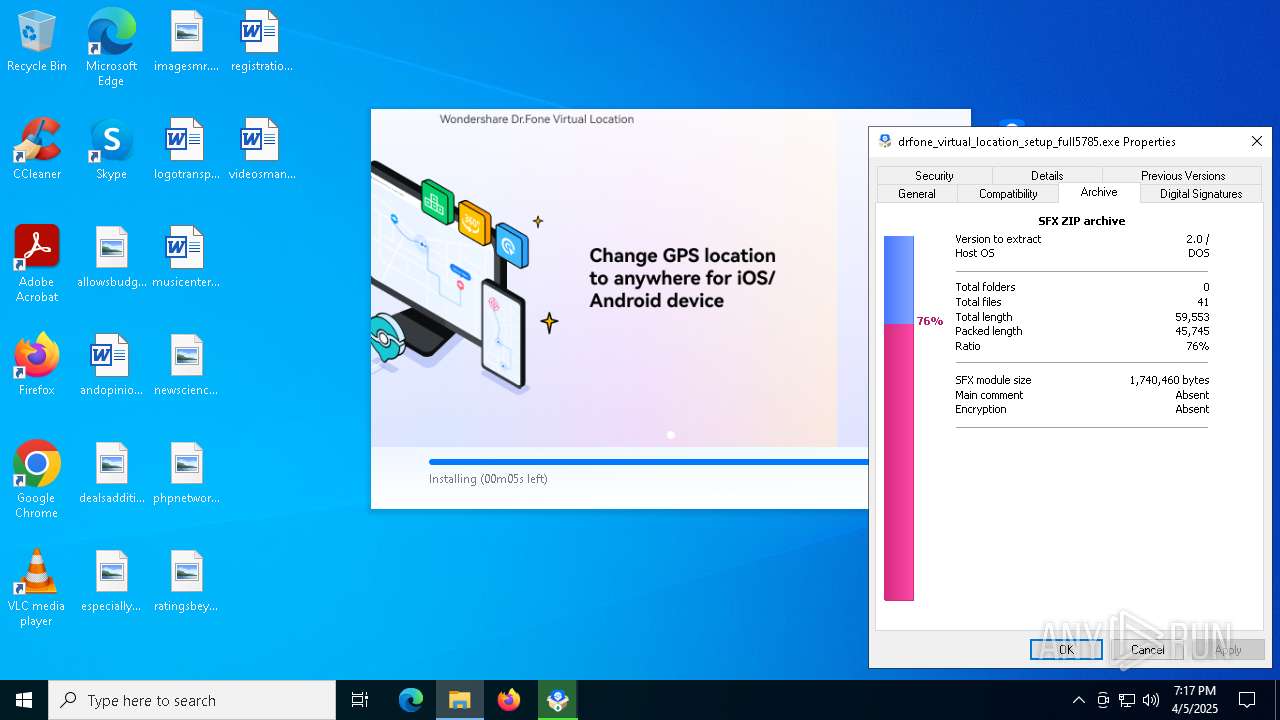Show hidden system tray icons

pos(1078,700)
